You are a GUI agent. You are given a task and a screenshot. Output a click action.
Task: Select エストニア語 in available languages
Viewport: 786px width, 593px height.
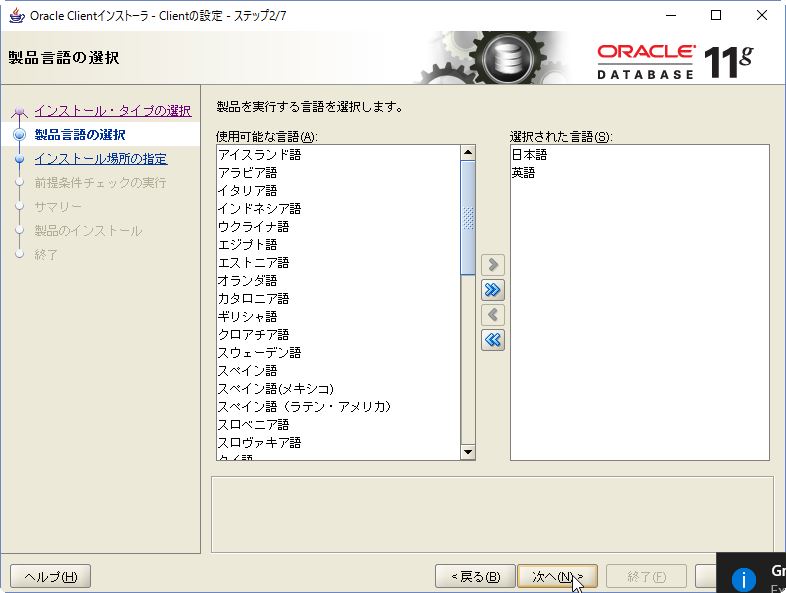pyautogui.click(x=338, y=263)
